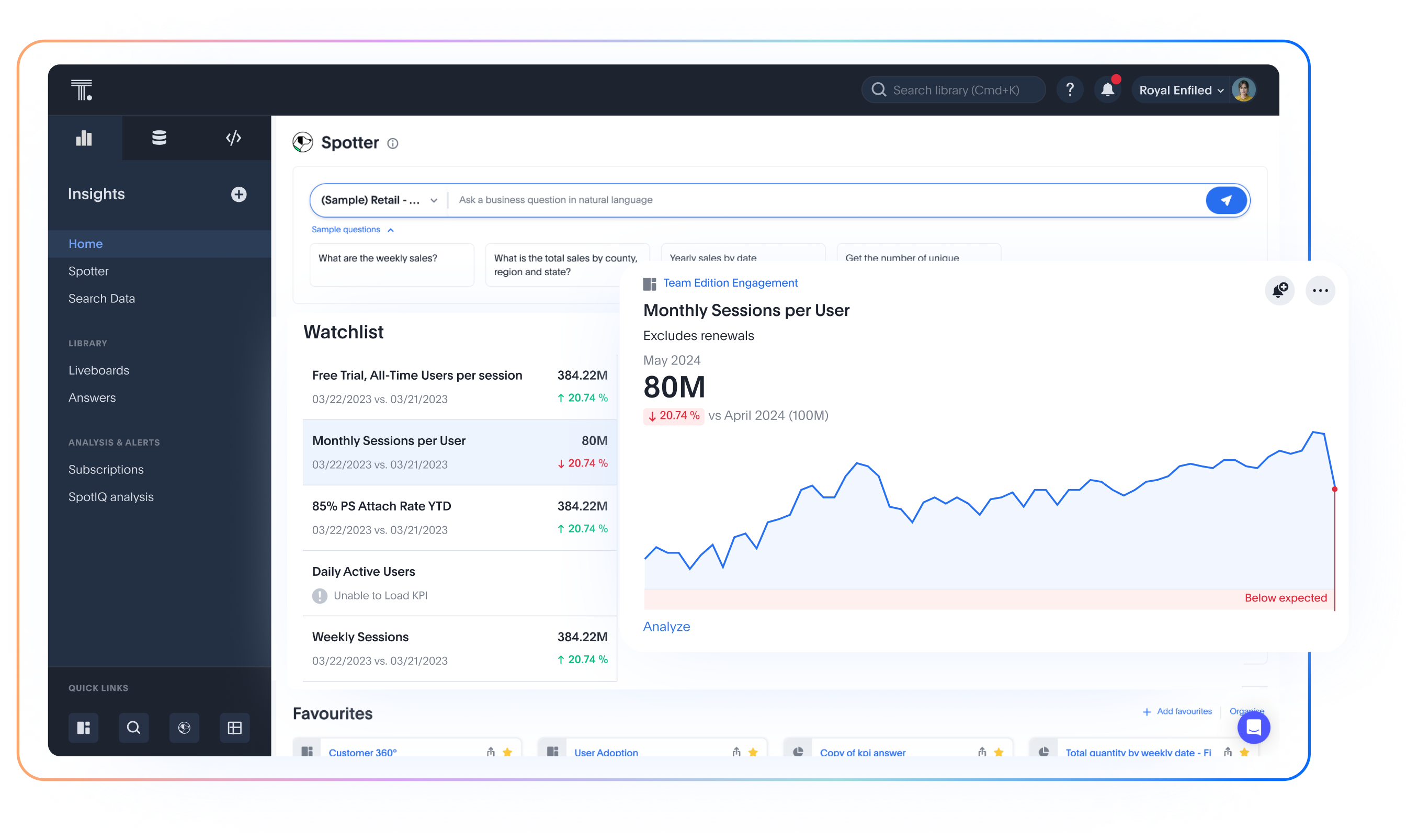The width and height of the screenshot is (1418, 840).
Task: Click the Spotter quick link icon
Action: point(184,728)
